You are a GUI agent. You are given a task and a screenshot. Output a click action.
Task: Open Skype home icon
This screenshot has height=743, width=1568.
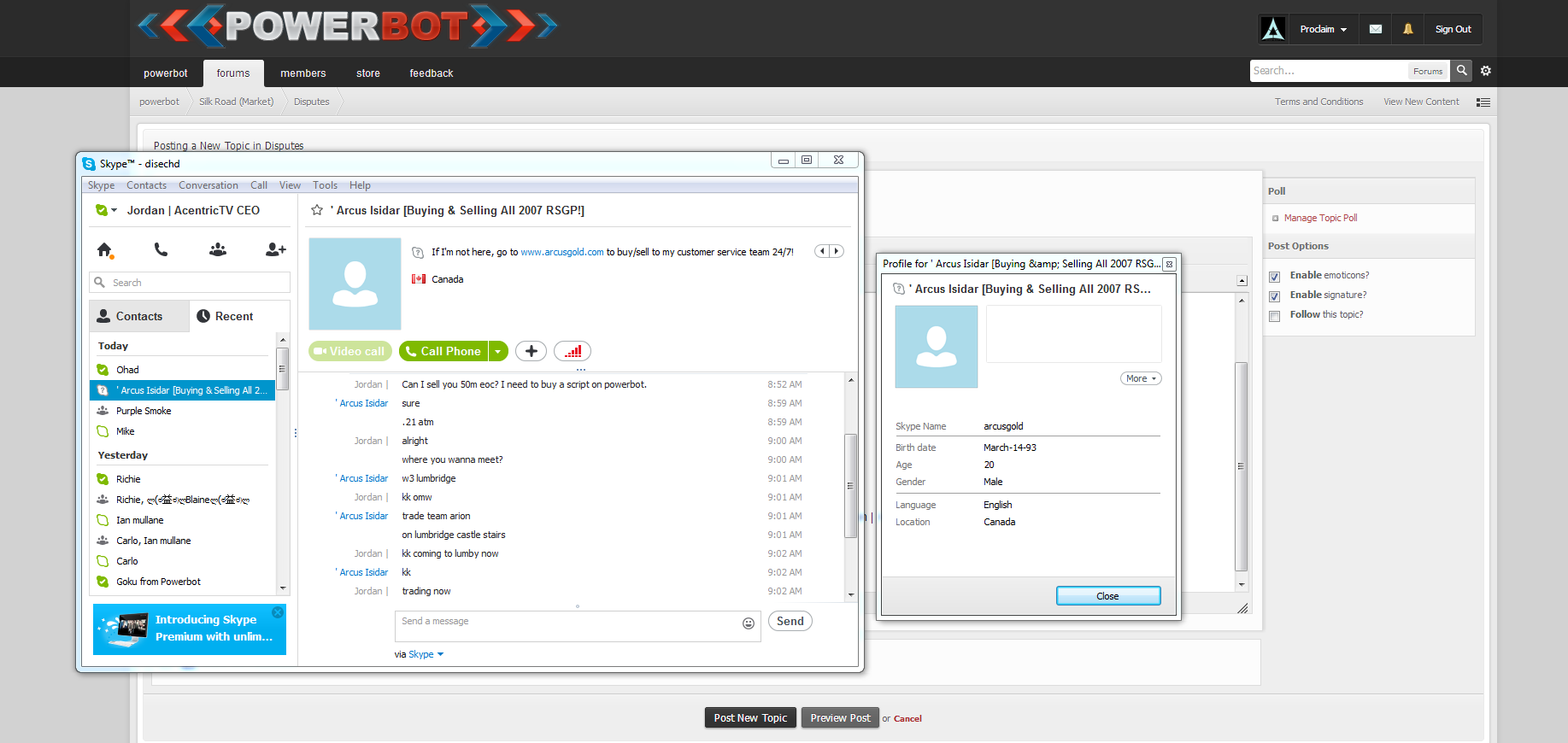(x=105, y=249)
